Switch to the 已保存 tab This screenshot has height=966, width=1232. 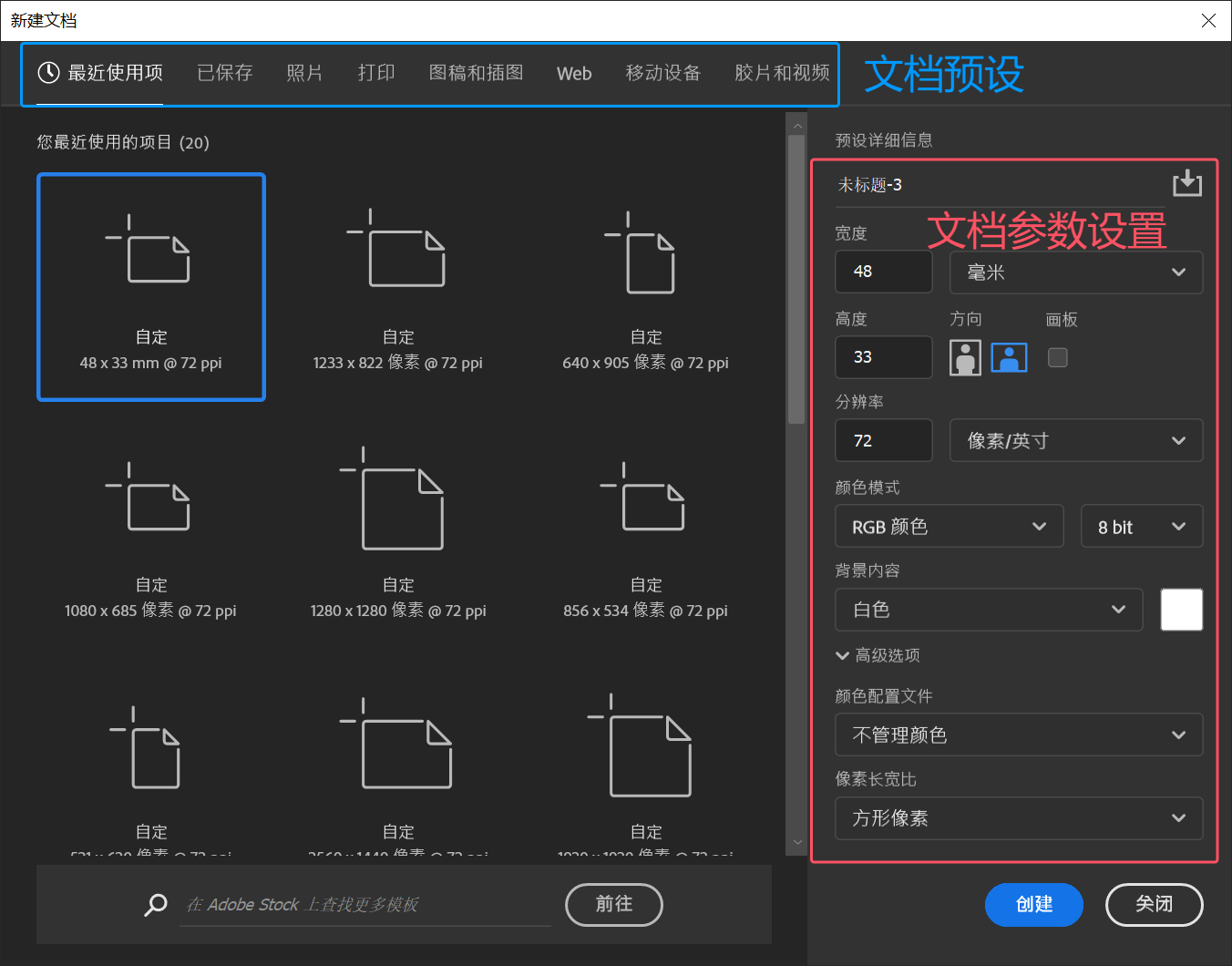click(x=225, y=73)
